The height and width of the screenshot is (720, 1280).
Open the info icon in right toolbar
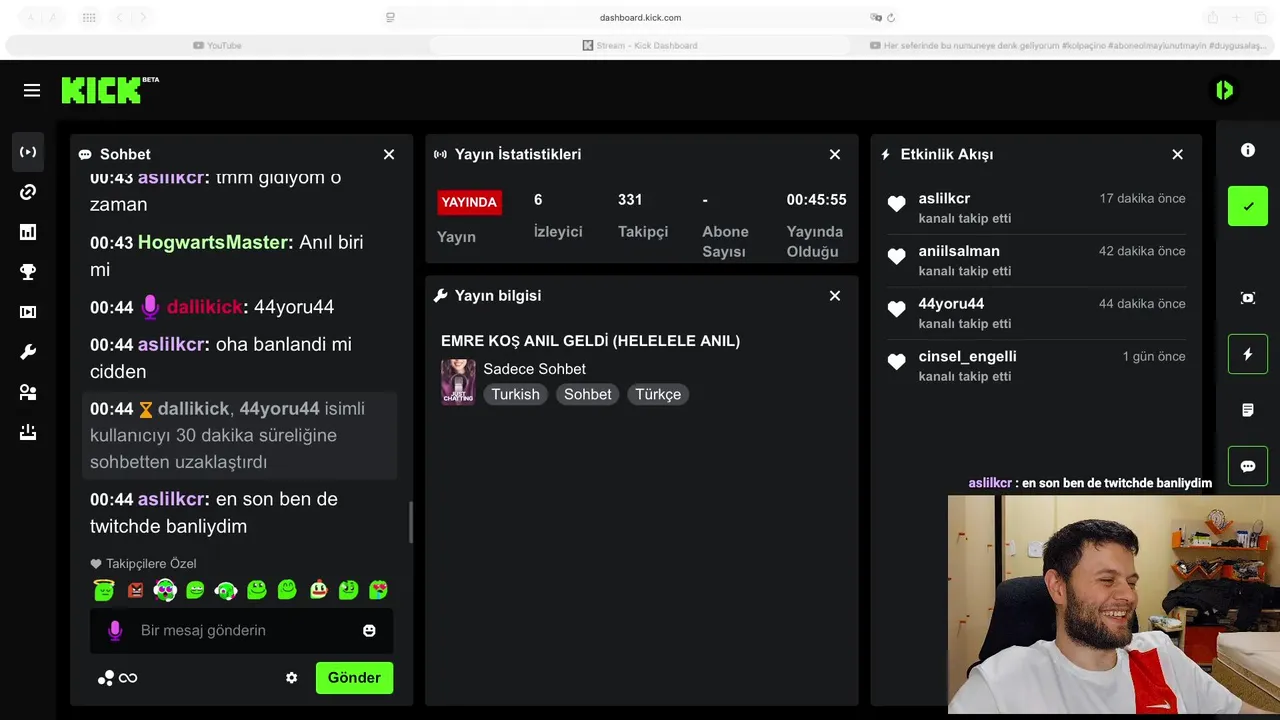[1248, 150]
